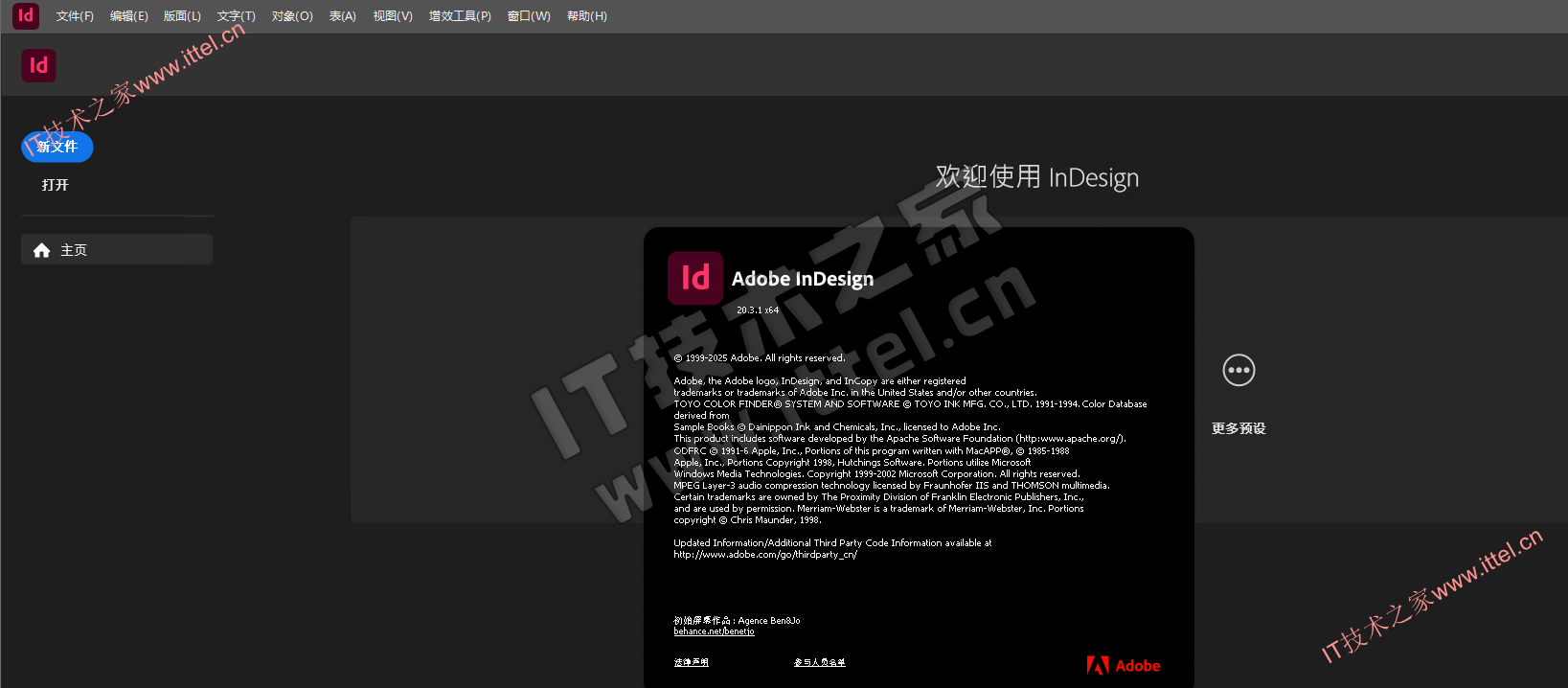Open the 窗口(W) menu

coord(529,16)
